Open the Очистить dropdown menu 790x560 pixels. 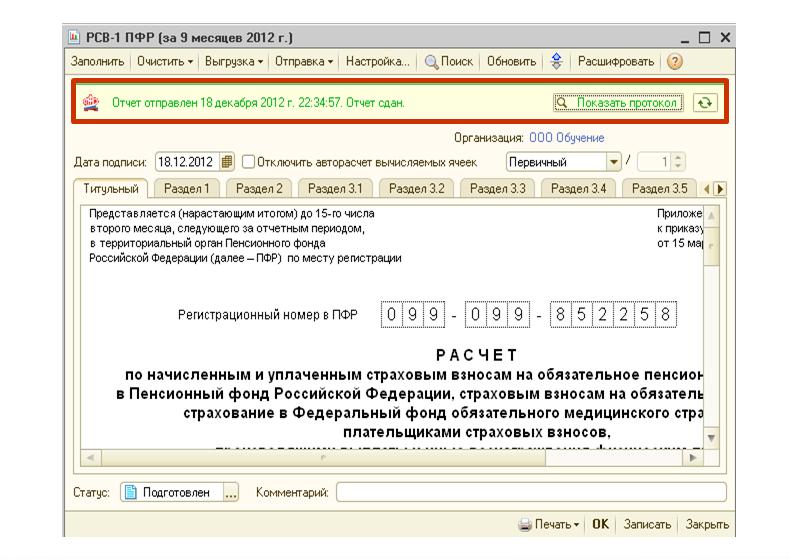165,62
